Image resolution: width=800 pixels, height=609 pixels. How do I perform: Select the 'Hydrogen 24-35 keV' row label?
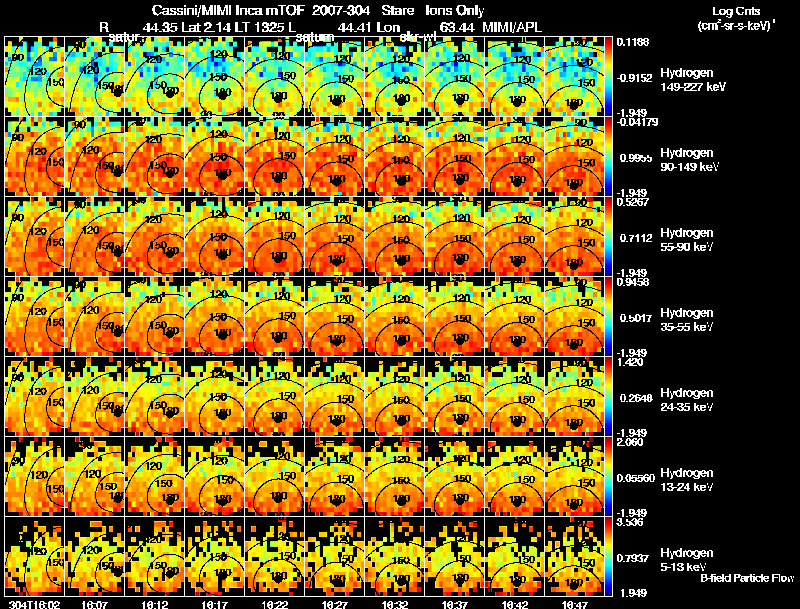coord(687,400)
